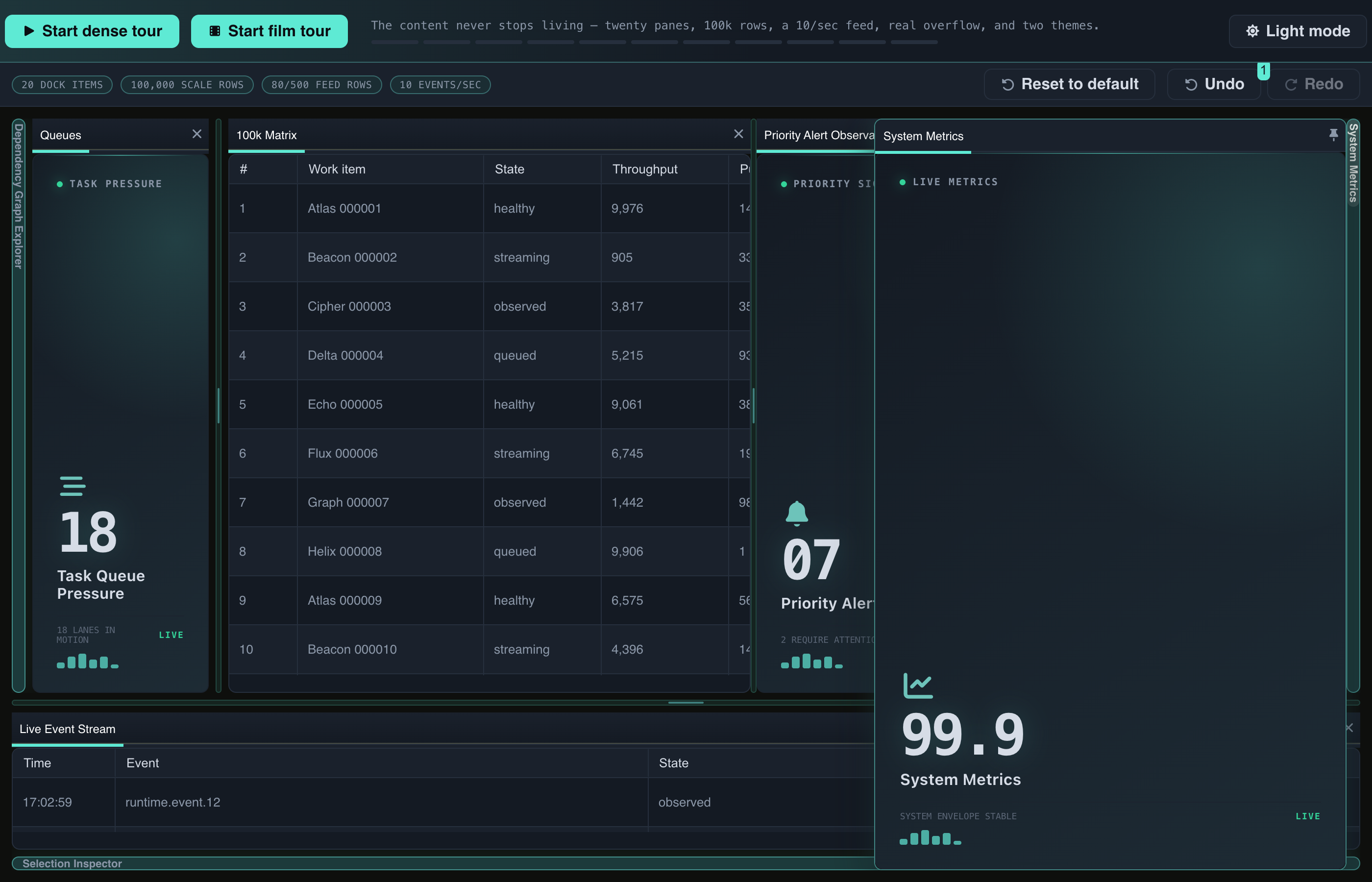Click the 80/500 FEED ROWS chip
The height and width of the screenshot is (882, 1372).
[x=322, y=85]
